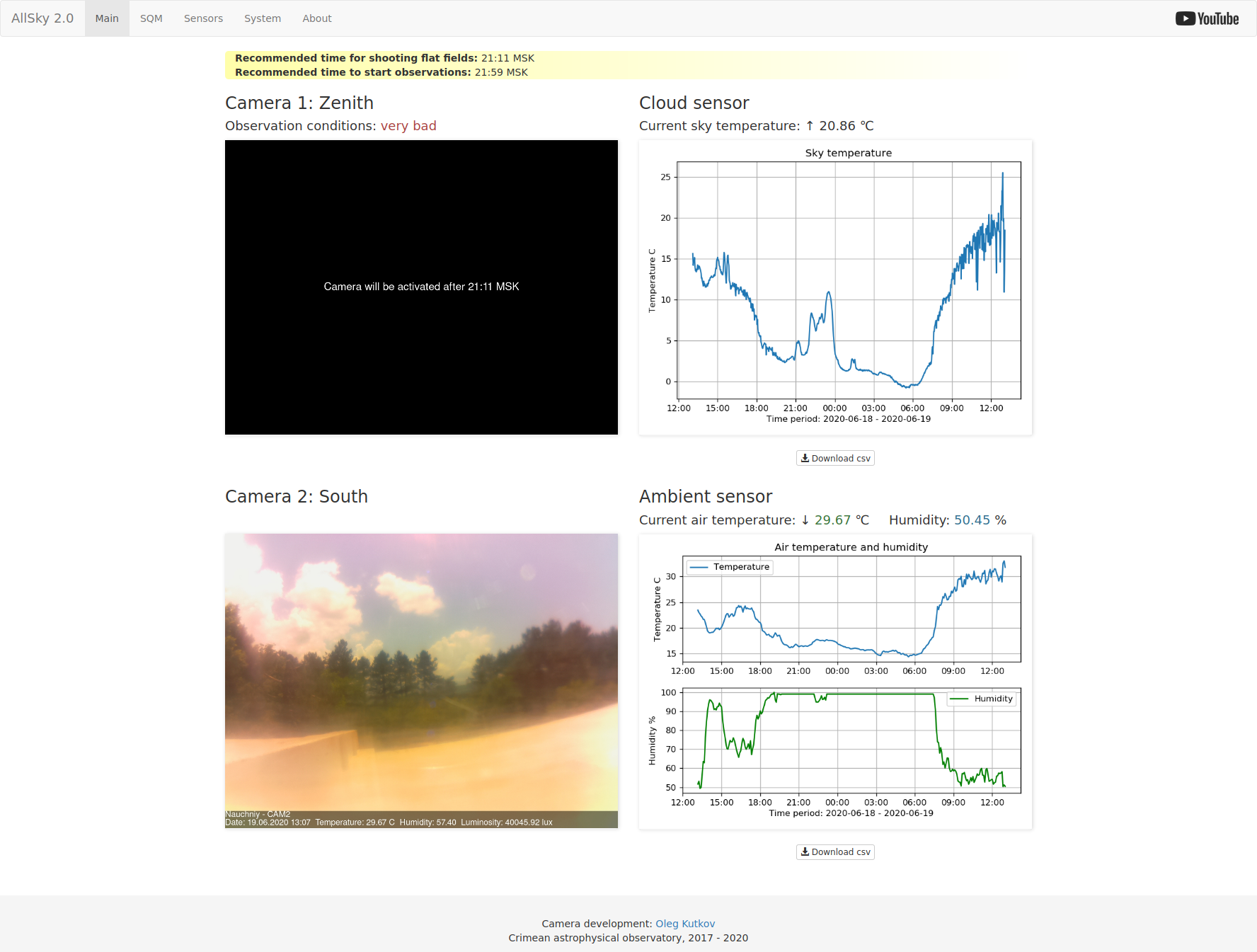Image resolution: width=1257 pixels, height=952 pixels.
Task: Open the Oleg Kutkov link
Action: [x=685, y=924]
